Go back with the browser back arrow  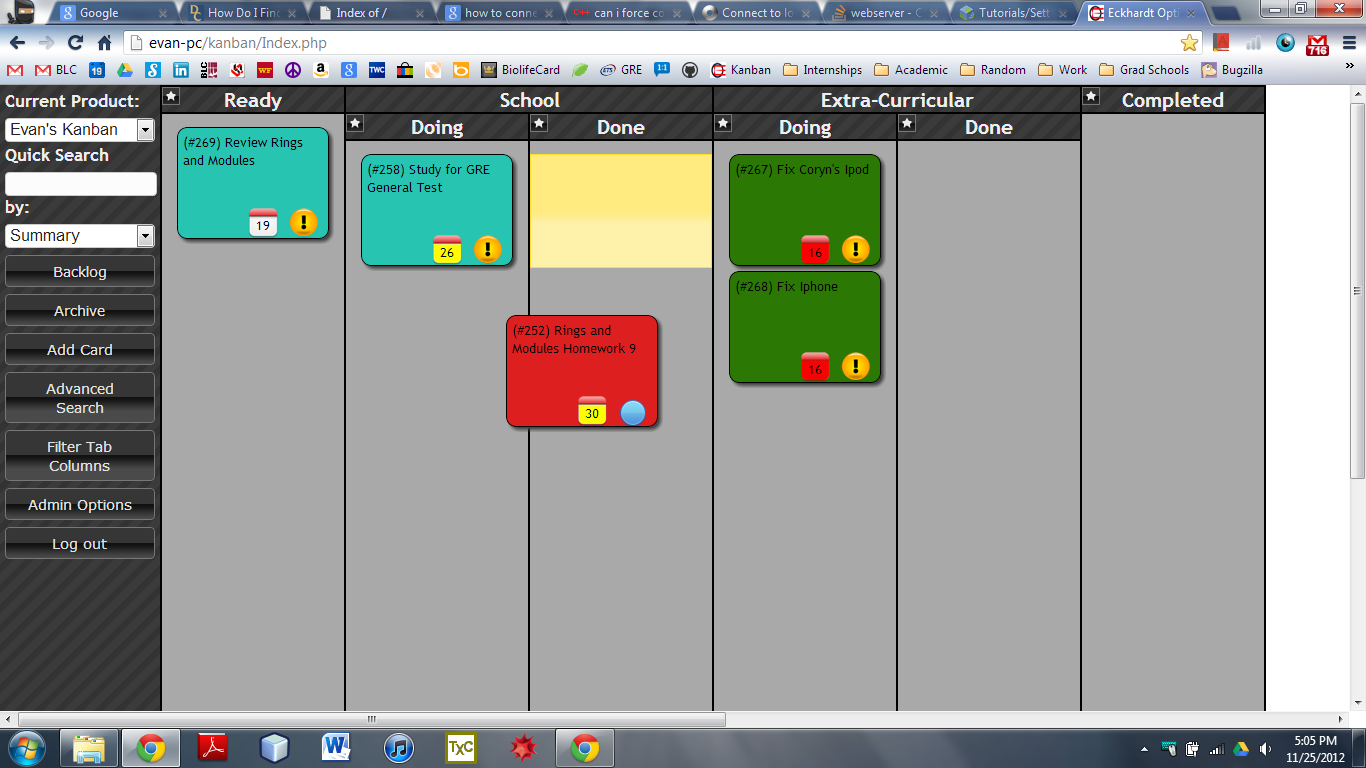[x=17, y=43]
